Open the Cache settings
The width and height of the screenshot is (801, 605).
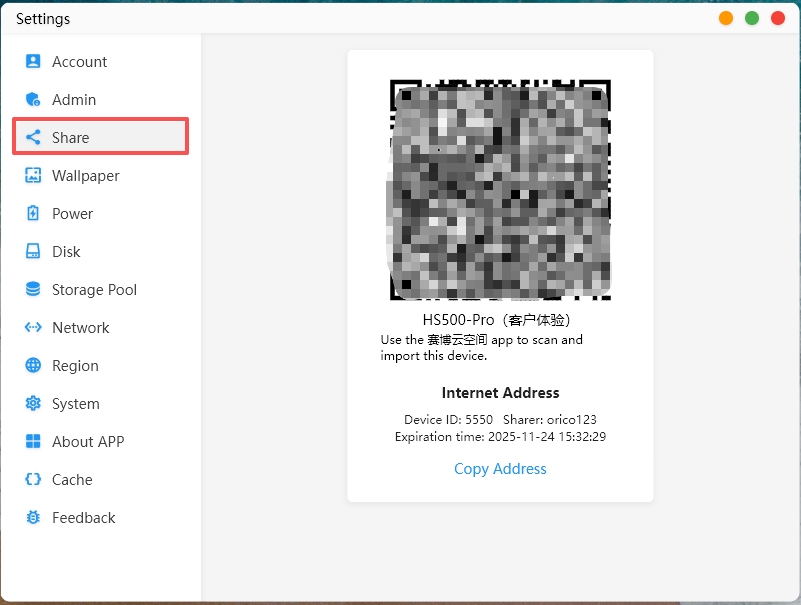[101, 479]
